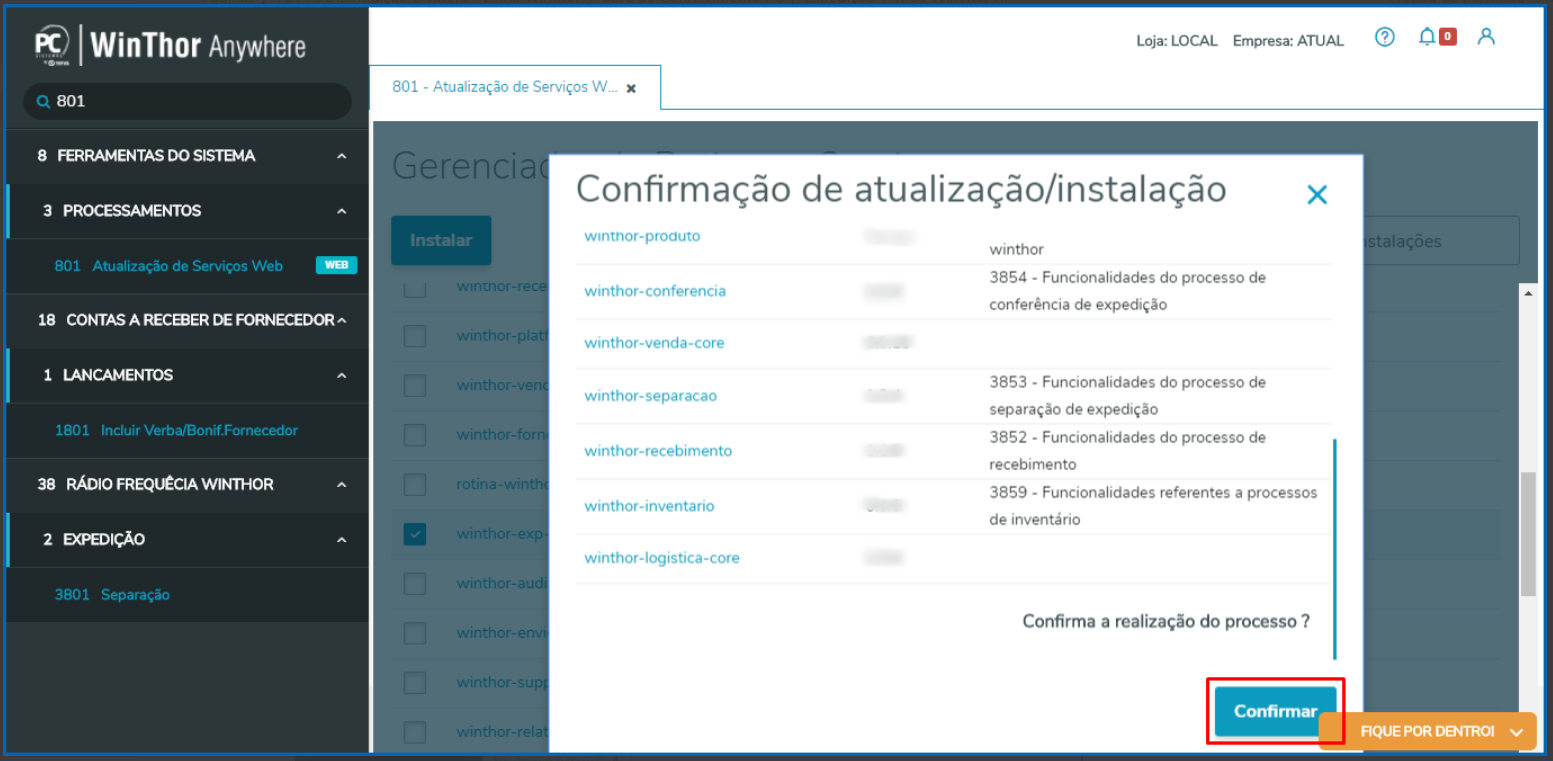
Task: Toggle the checkbox for winthor-supp row
Action: (415, 682)
